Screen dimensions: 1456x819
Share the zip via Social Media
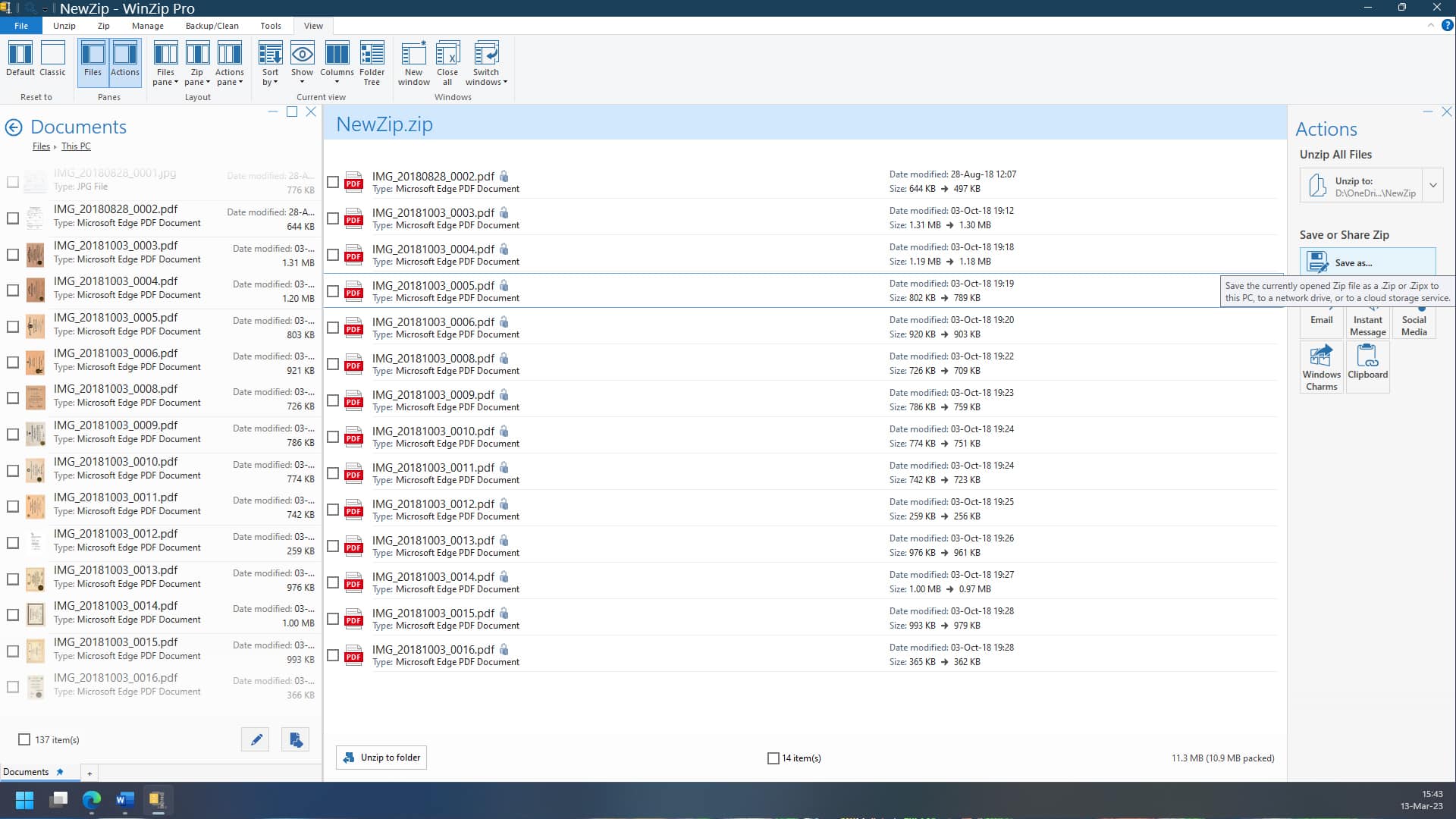tap(1414, 322)
